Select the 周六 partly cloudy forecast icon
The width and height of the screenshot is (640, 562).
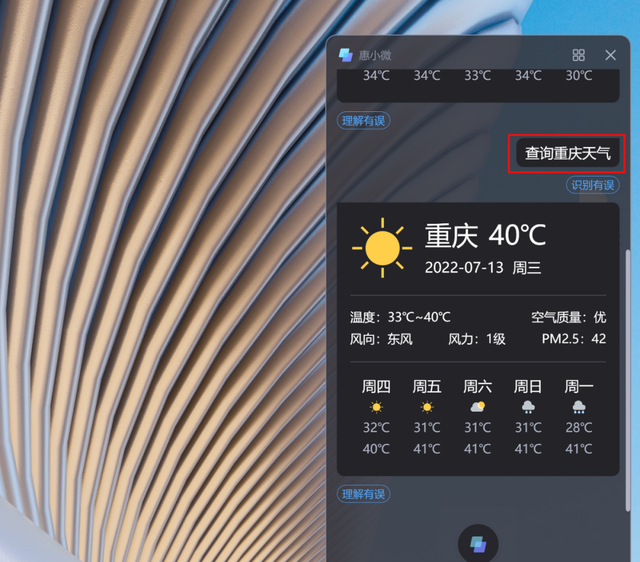(478, 407)
